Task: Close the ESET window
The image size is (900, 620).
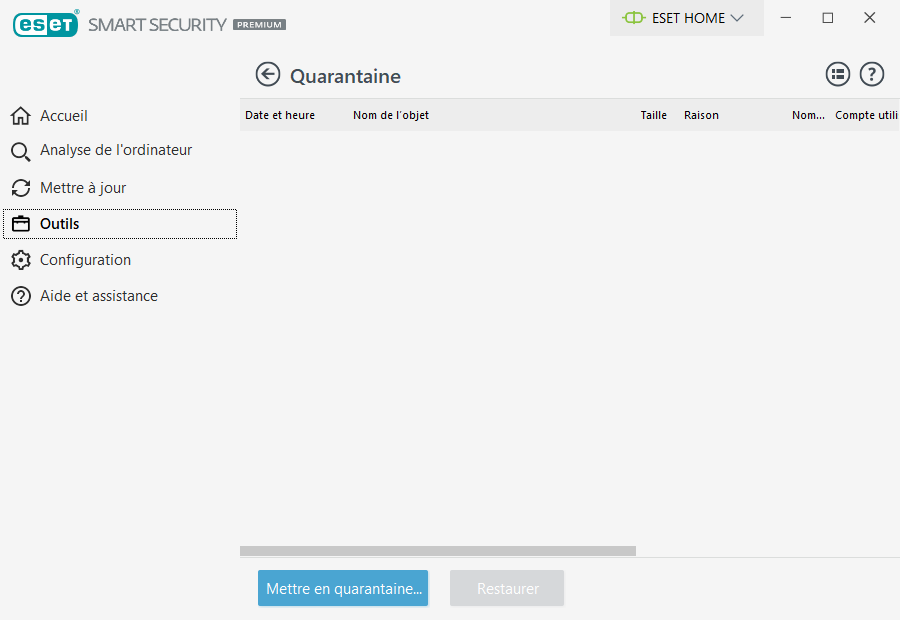Action: [870, 18]
